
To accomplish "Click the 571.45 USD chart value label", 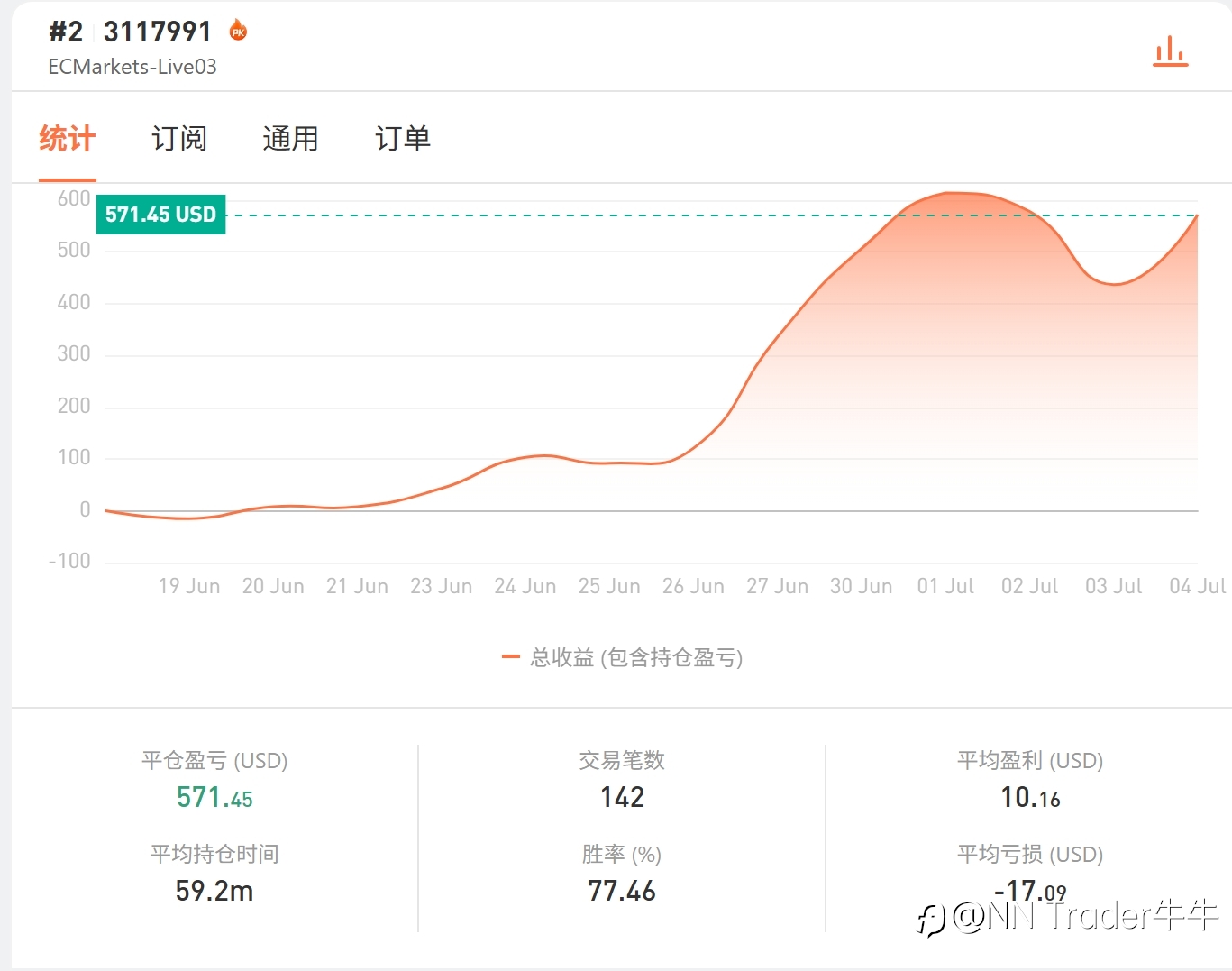I will 160,215.
